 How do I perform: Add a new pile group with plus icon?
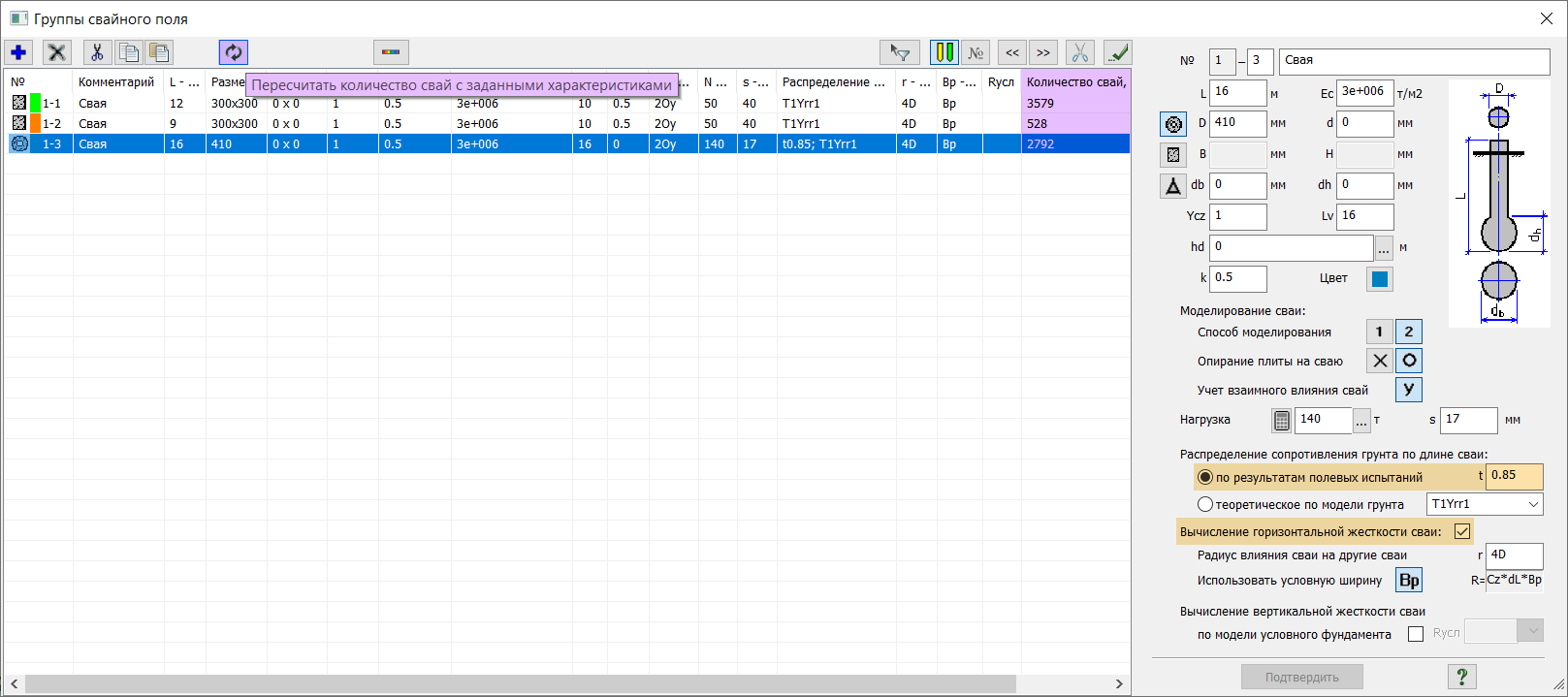18,52
